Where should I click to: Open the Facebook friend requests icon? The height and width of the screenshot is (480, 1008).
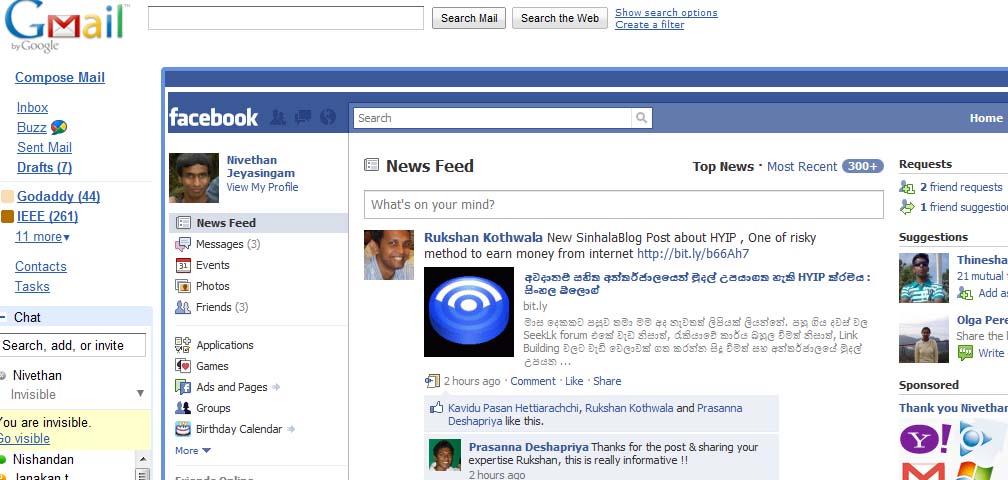(x=278, y=117)
